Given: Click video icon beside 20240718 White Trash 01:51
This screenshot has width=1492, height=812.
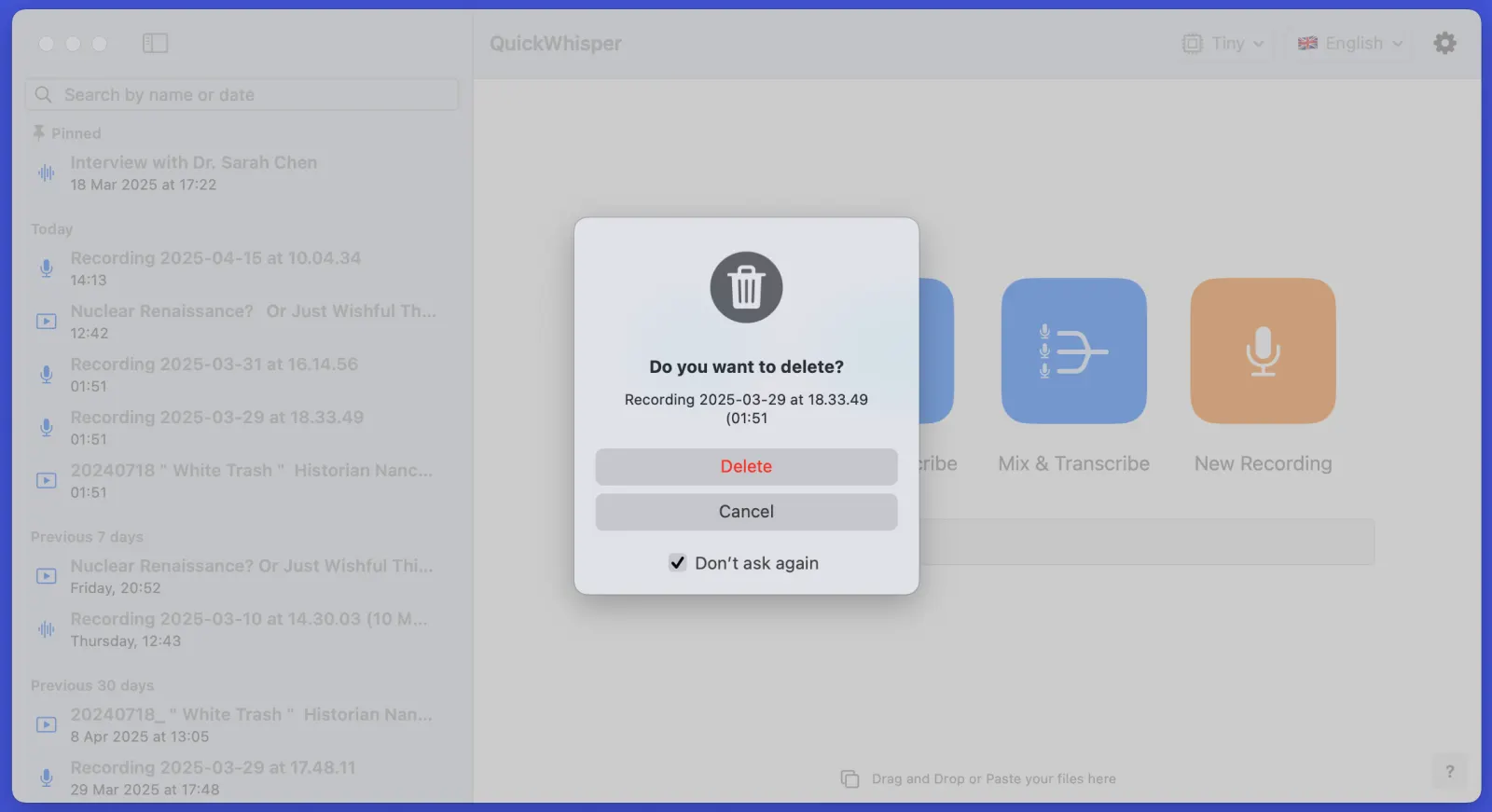Looking at the screenshot, I should pyautogui.click(x=46, y=481).
